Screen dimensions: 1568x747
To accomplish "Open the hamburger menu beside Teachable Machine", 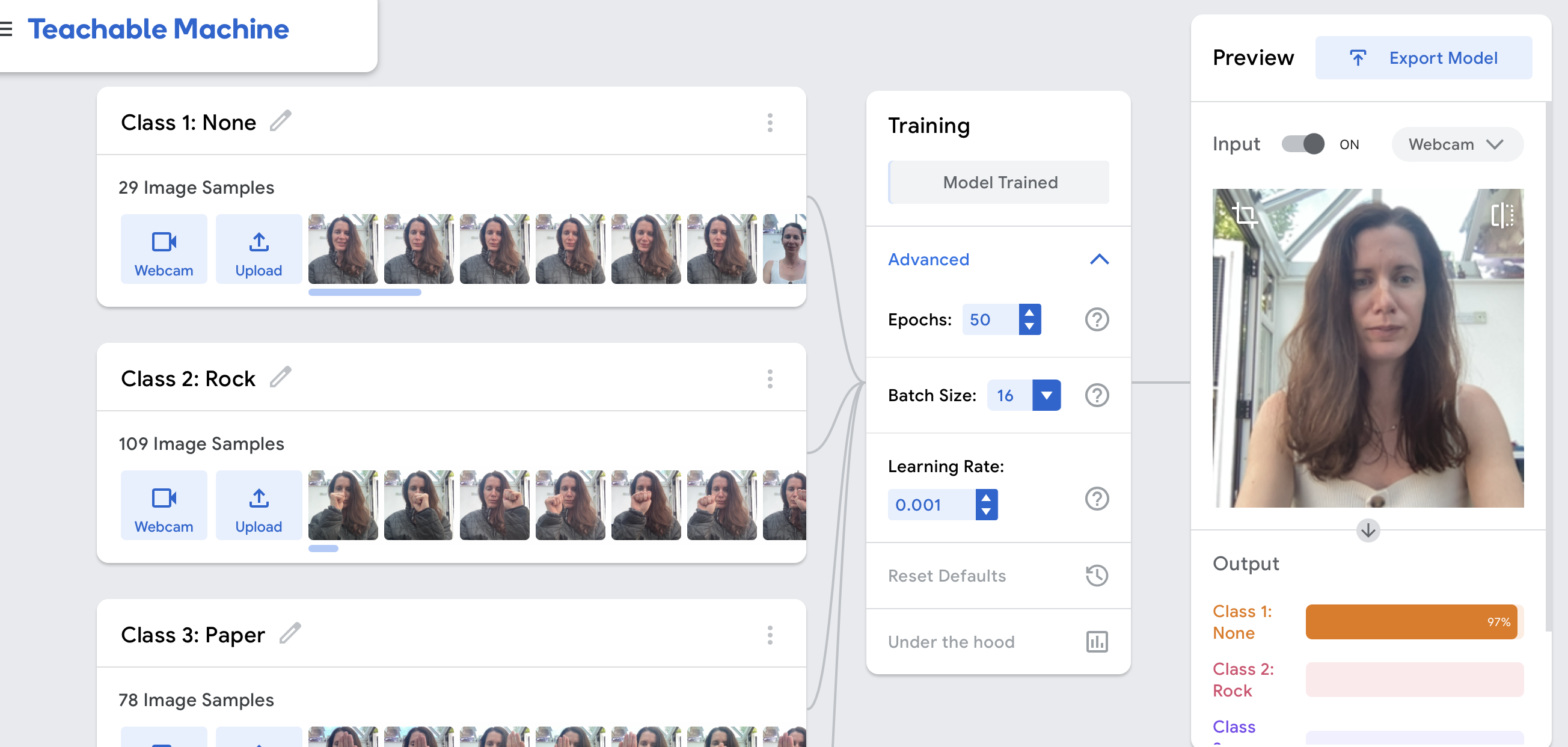I will (6, 29).
